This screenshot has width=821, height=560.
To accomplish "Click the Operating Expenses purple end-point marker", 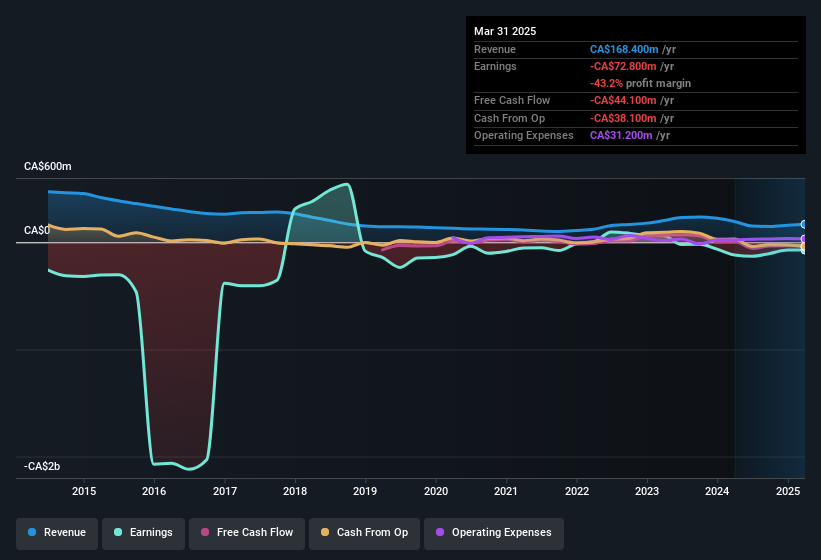I will pos(804,239).
